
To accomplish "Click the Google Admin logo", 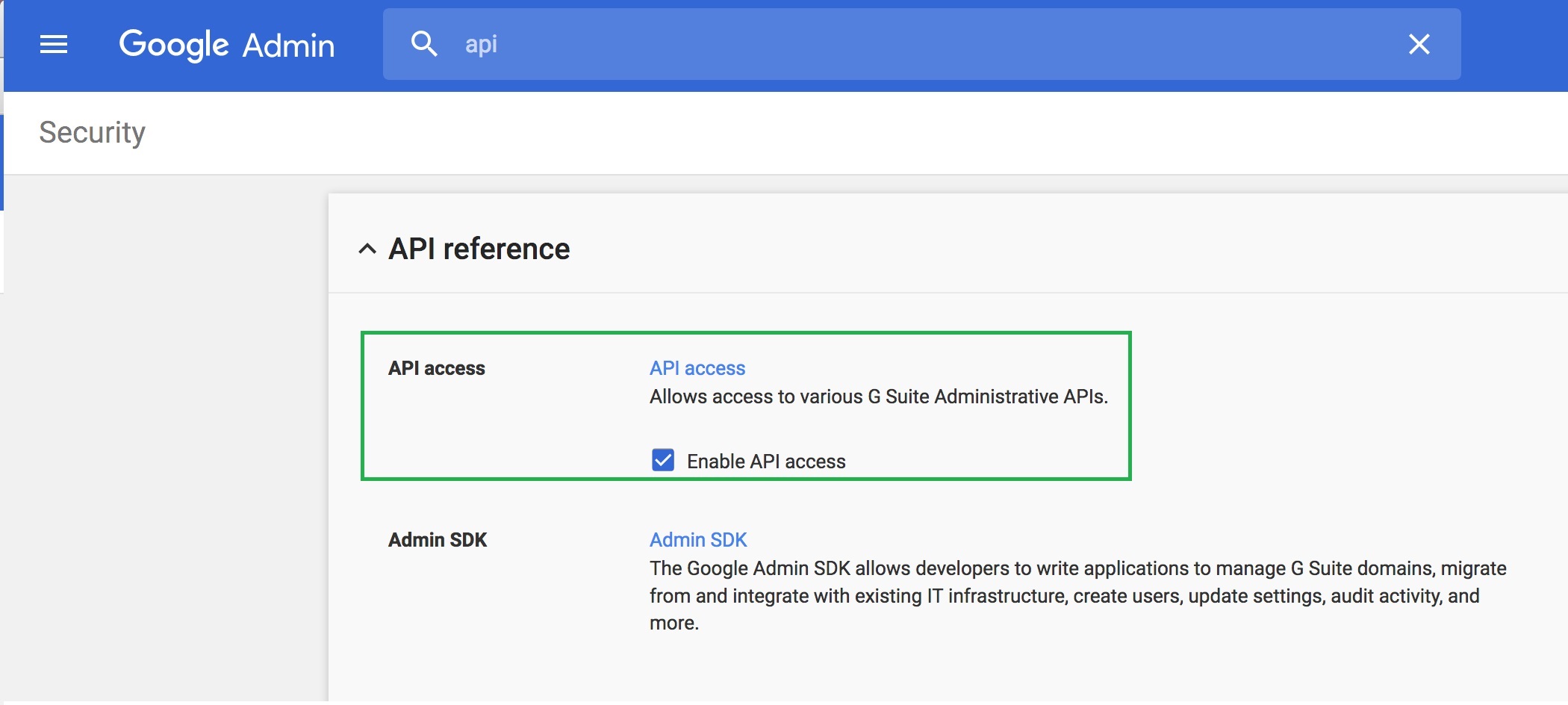I will pos(227,45).
